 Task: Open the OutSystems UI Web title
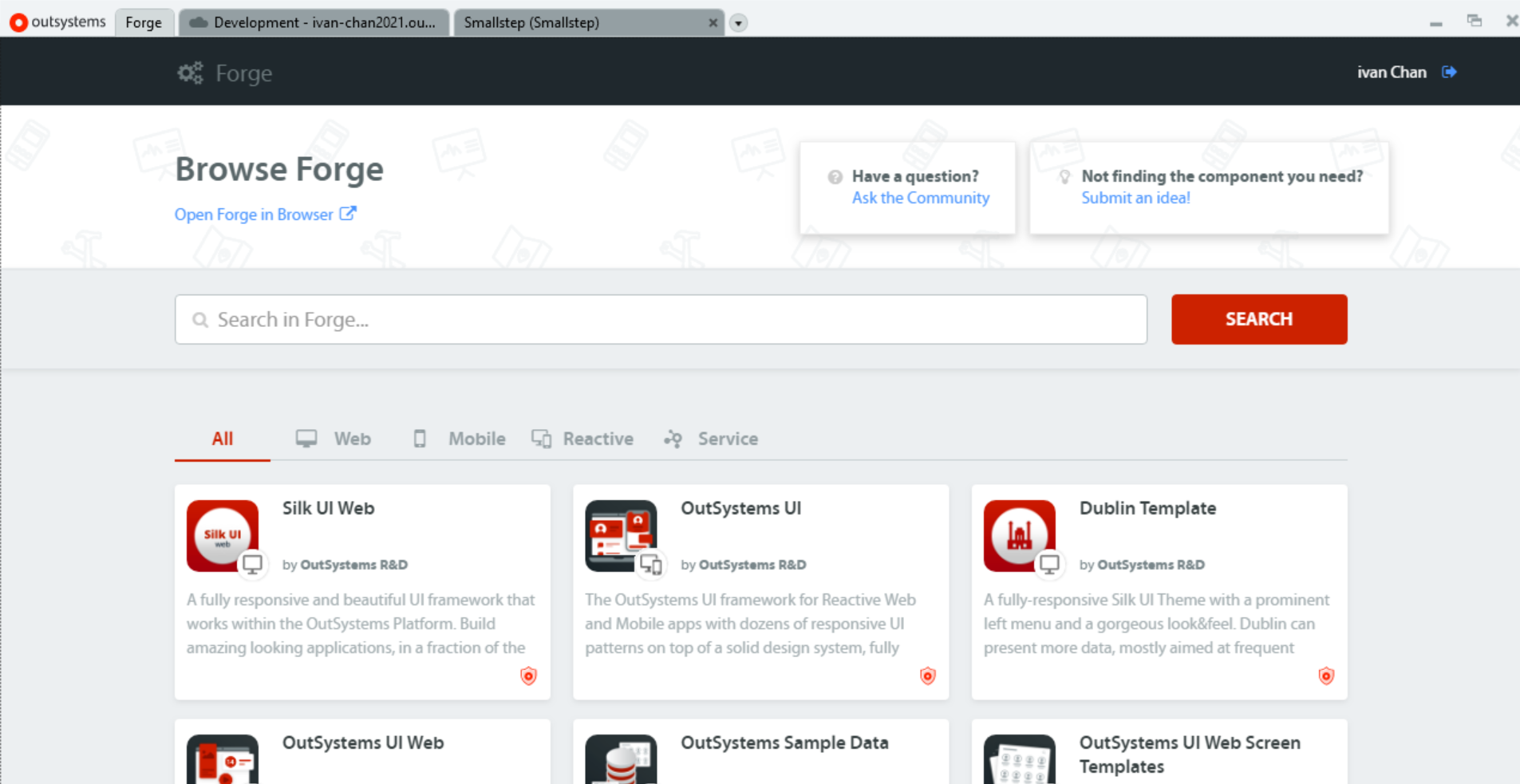coord(363,743)
